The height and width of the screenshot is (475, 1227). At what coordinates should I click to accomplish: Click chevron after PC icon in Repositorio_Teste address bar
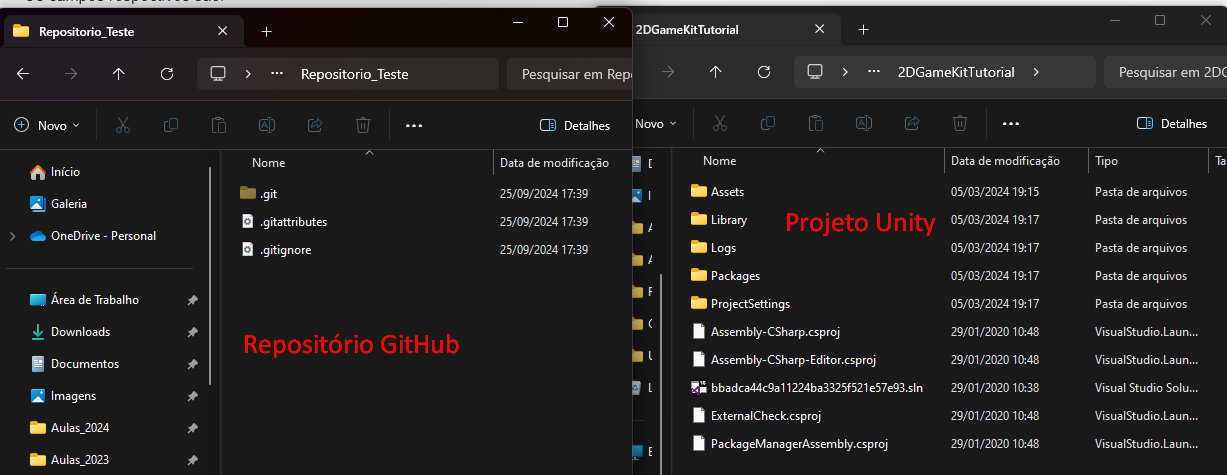point(247,73)
